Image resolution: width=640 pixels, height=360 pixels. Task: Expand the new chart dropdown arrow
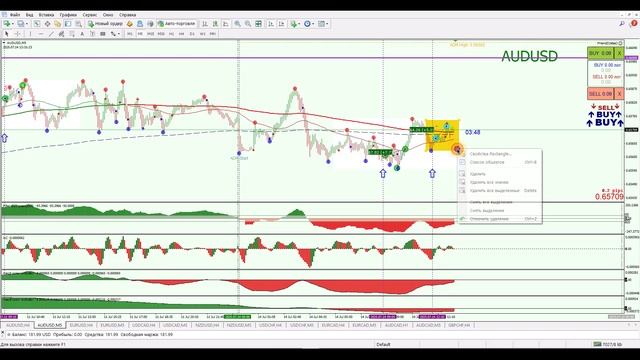pos(13,24)
